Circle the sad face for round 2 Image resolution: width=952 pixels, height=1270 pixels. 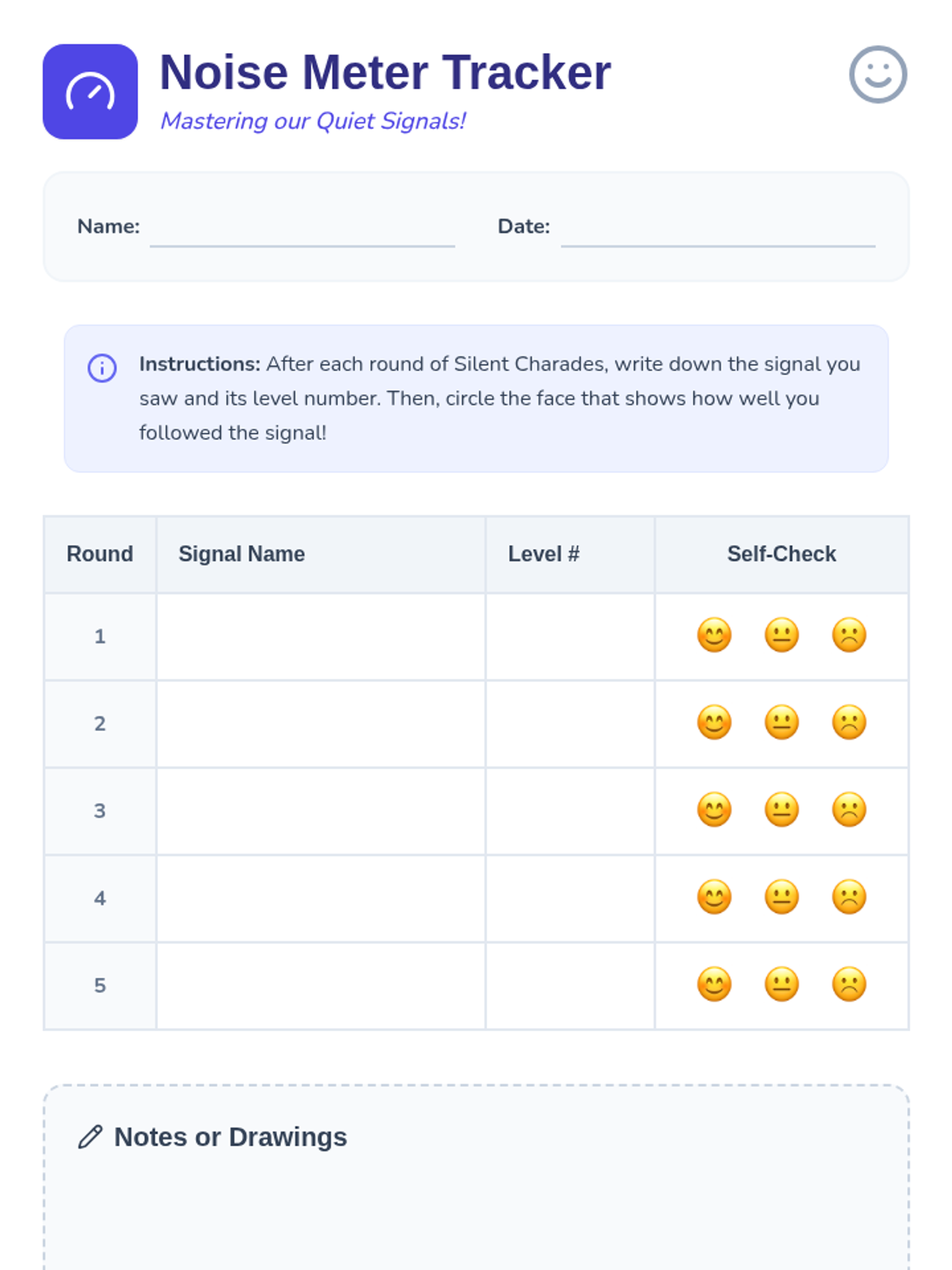(x=849, y=723)
